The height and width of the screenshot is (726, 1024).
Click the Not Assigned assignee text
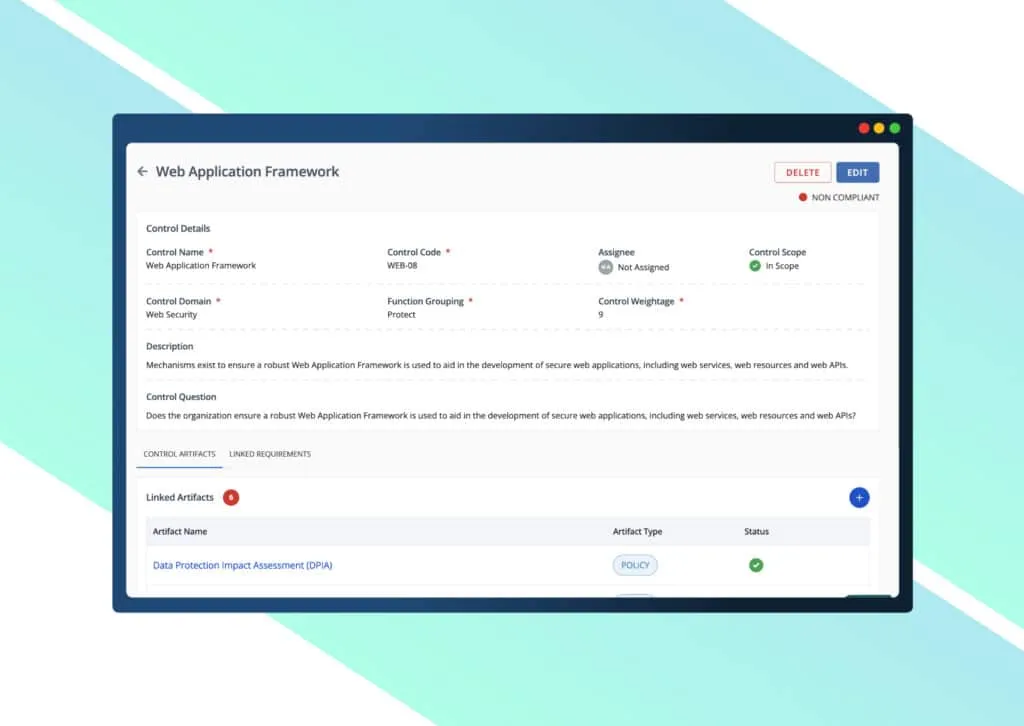point(643,267)
